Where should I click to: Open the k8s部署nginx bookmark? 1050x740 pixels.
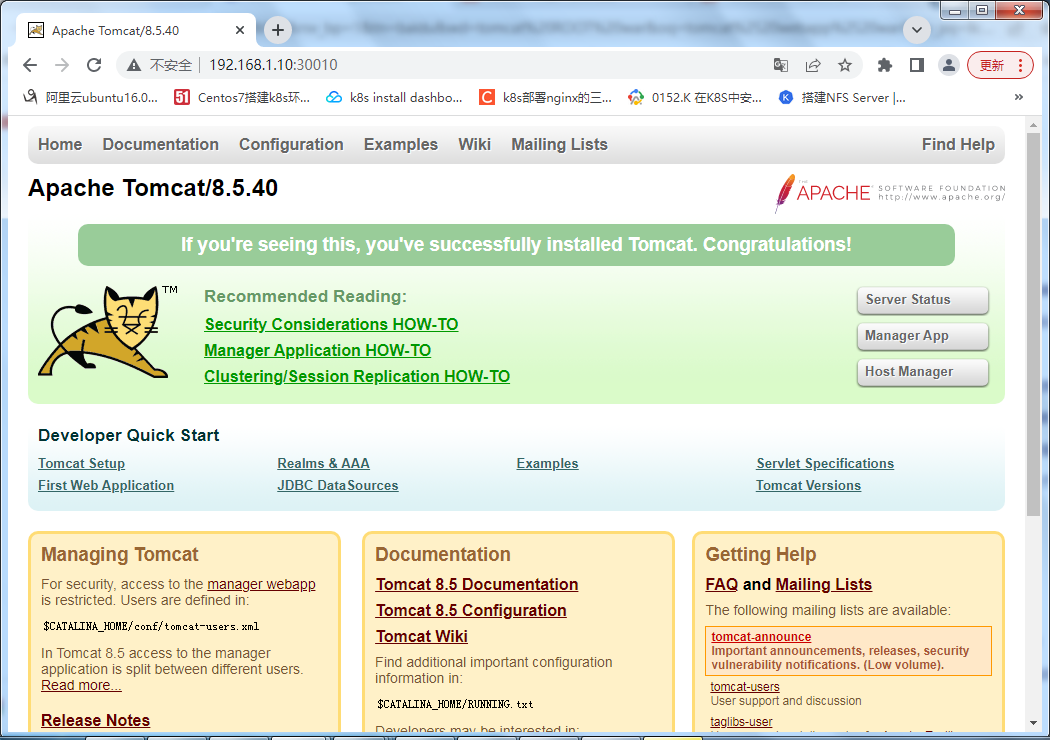546,98
